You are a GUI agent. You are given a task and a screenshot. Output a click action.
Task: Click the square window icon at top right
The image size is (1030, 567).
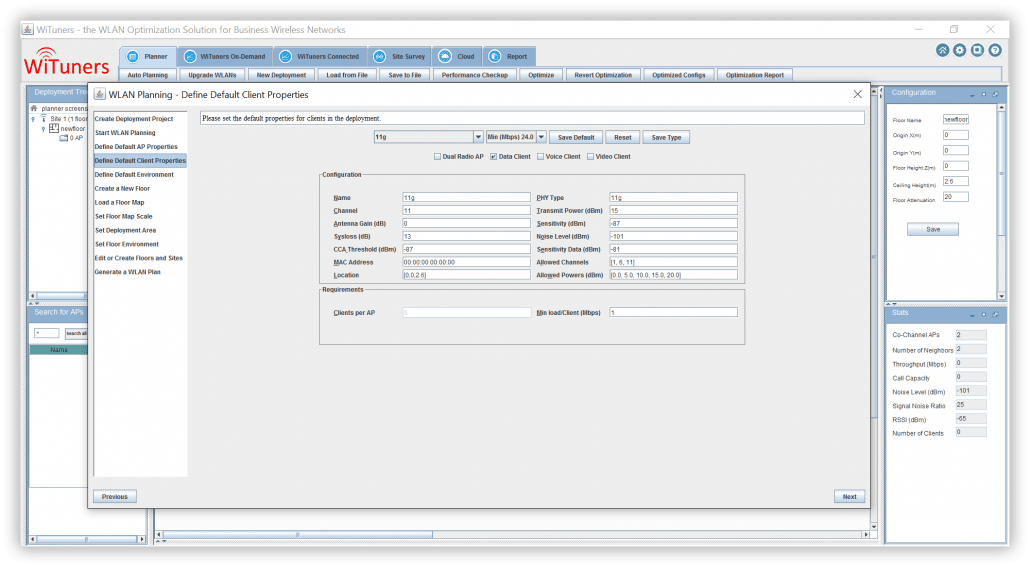tap(977, 50)
